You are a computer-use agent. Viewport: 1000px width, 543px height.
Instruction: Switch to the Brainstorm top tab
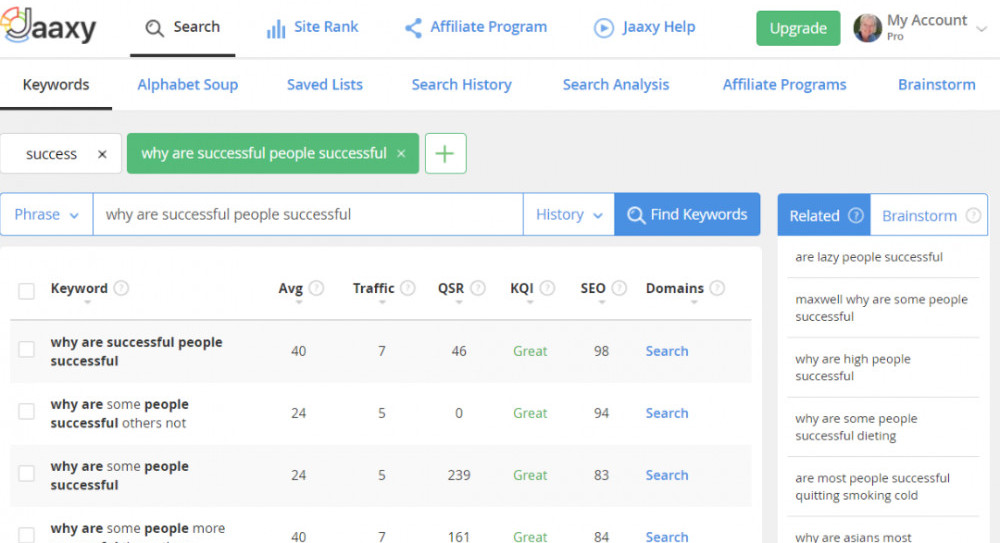[x=937, y=84]
